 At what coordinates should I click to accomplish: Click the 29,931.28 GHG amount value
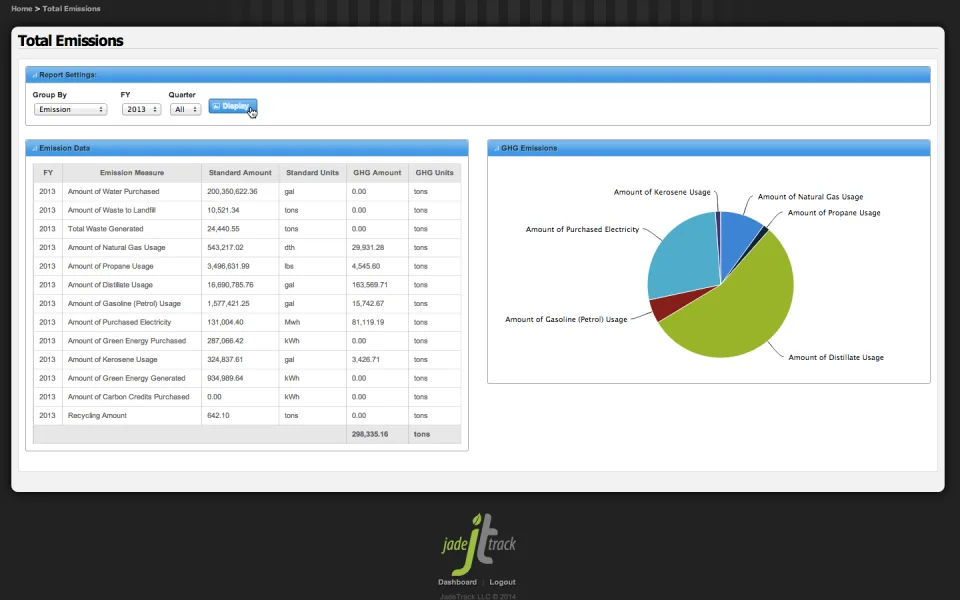[368, 247]
